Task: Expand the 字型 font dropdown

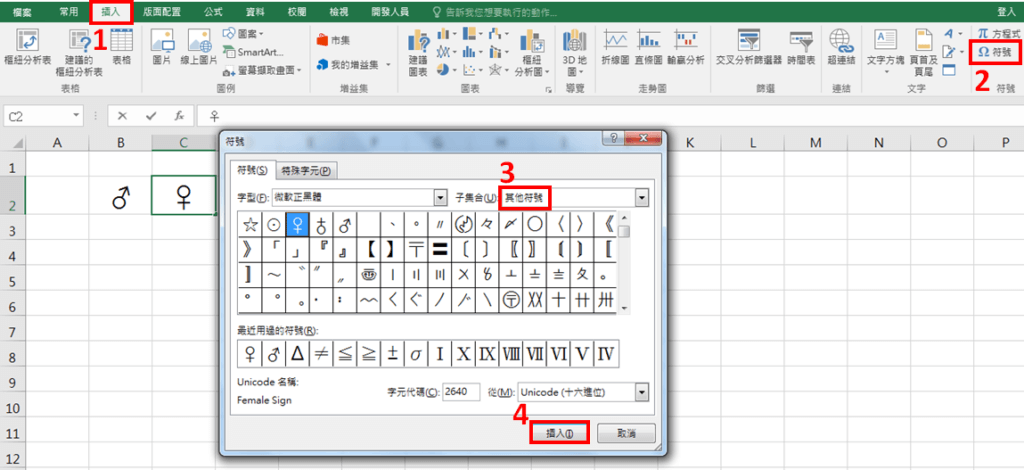Action: (440, 198)
